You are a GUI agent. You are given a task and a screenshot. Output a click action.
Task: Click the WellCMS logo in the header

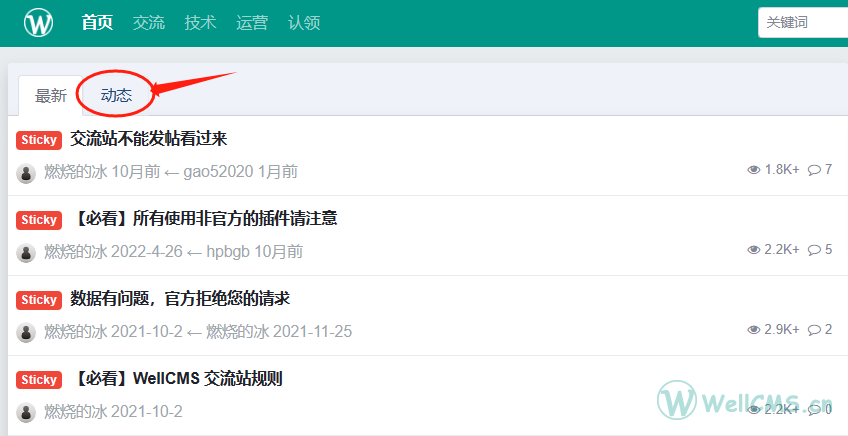tap(39, 22)
